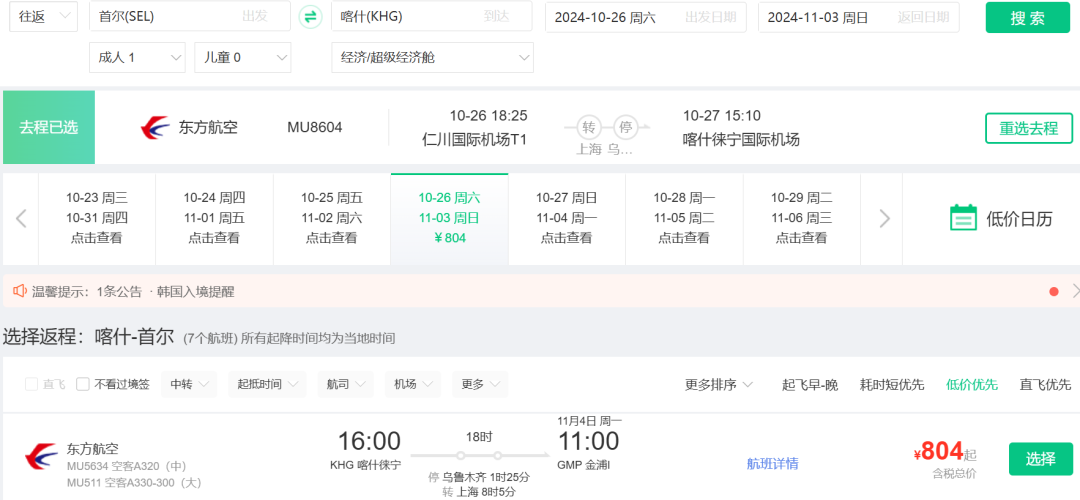
Task: Click the green 搜索 button
Action: (x=1027, y=18)
